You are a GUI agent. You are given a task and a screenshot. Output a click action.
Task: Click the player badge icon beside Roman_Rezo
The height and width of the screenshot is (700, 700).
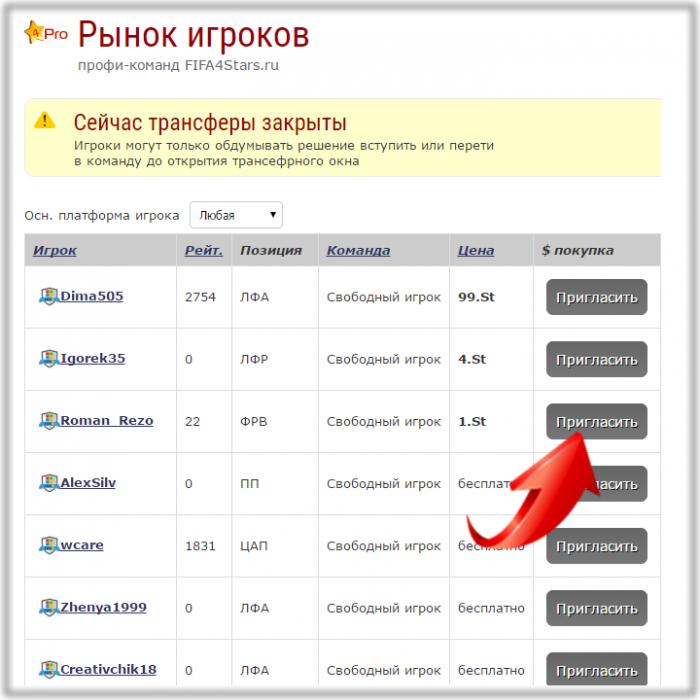pos(49,421)
